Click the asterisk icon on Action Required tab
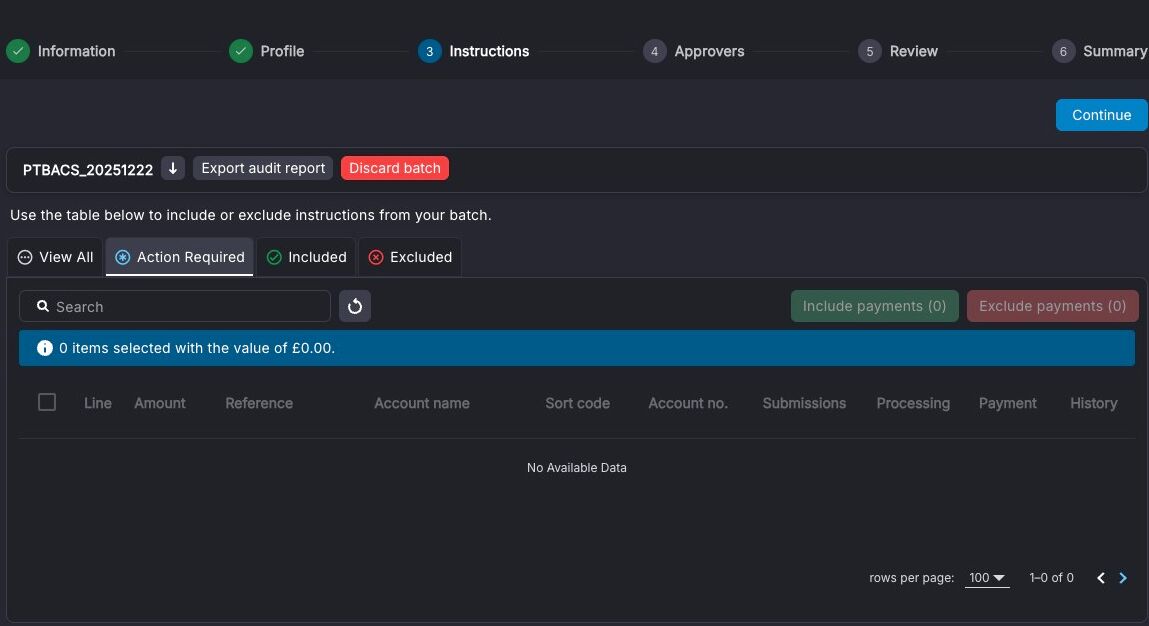1149x626 pixels. [122, 257]
